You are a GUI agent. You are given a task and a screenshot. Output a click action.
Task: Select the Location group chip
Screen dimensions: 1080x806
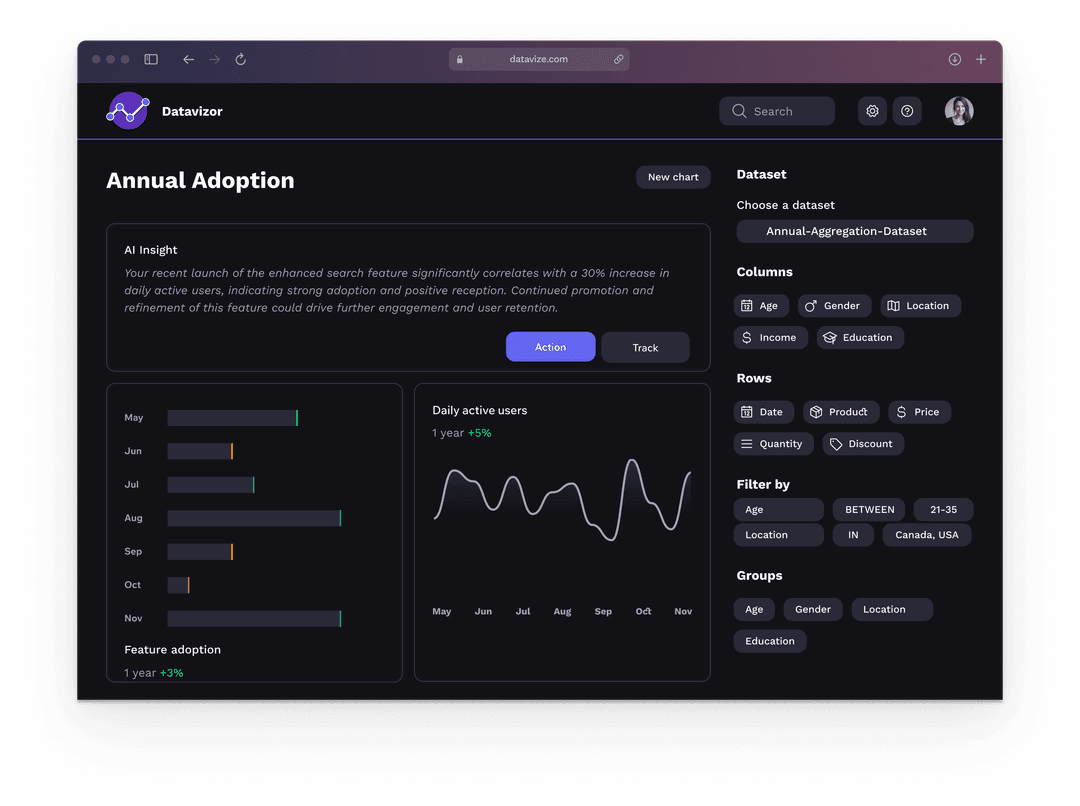point(891,609)
